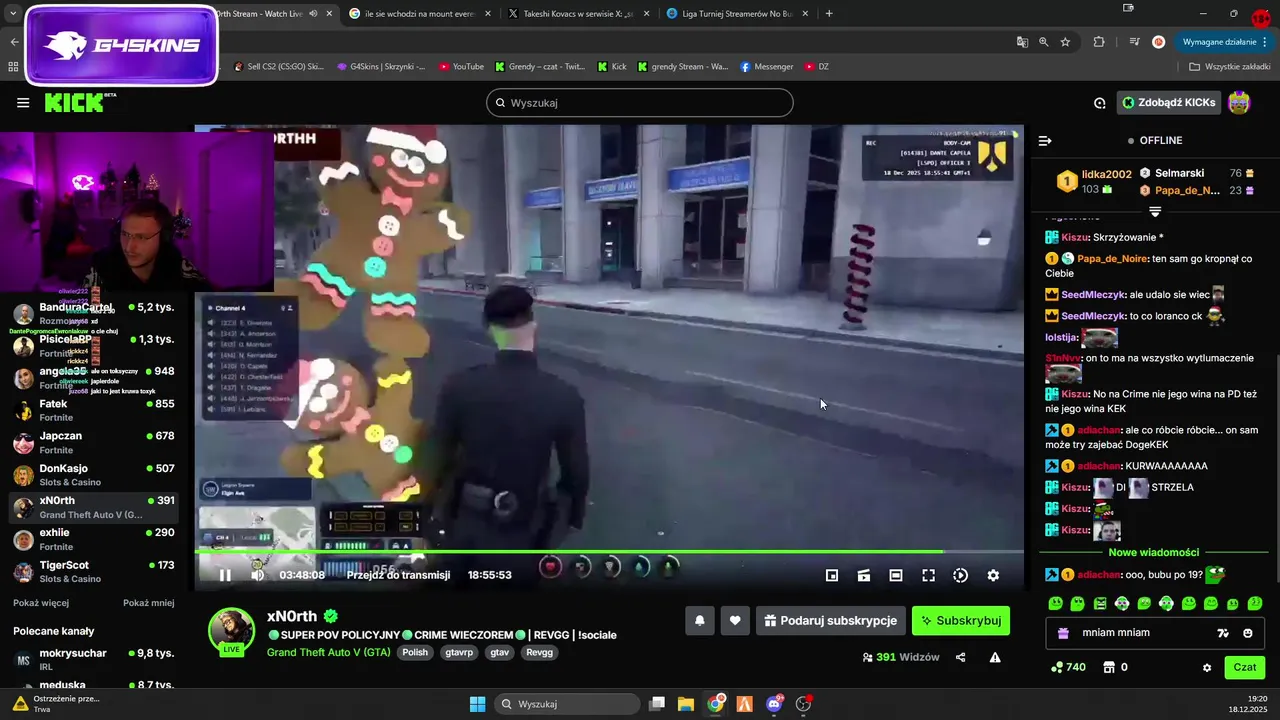
Task: Insert the first green emote in quick row
Action: point(1055,603)
